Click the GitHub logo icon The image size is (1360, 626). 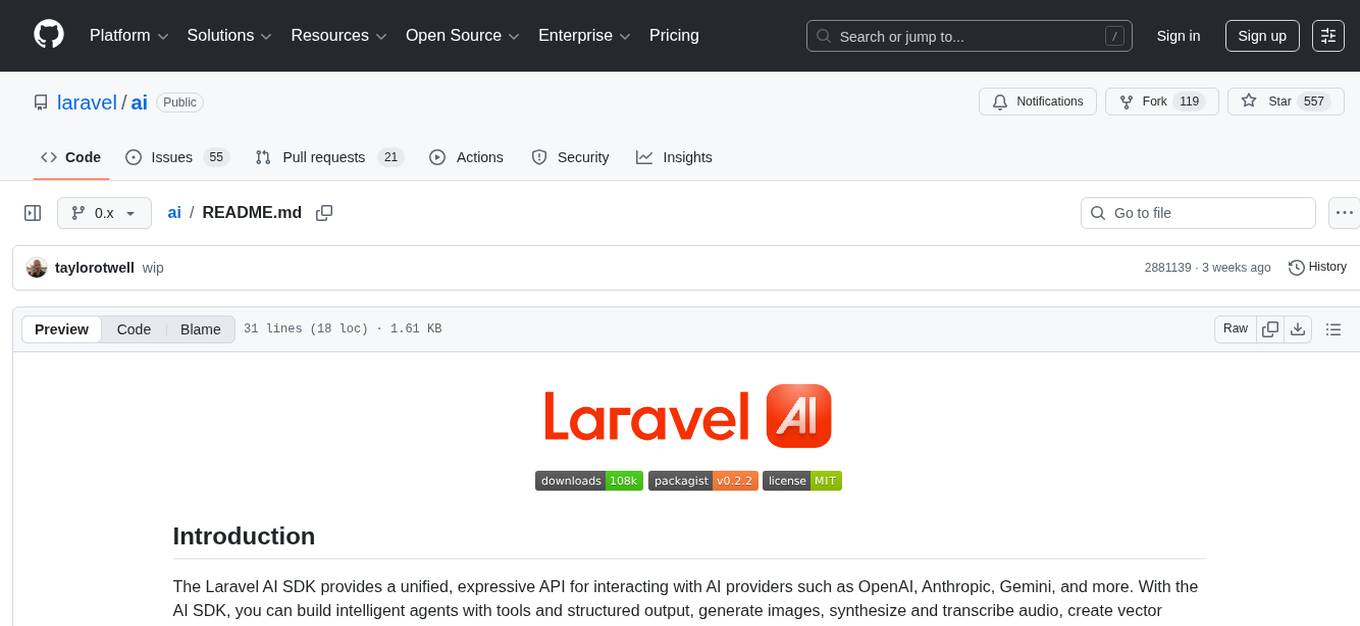(x=49, y=35)
